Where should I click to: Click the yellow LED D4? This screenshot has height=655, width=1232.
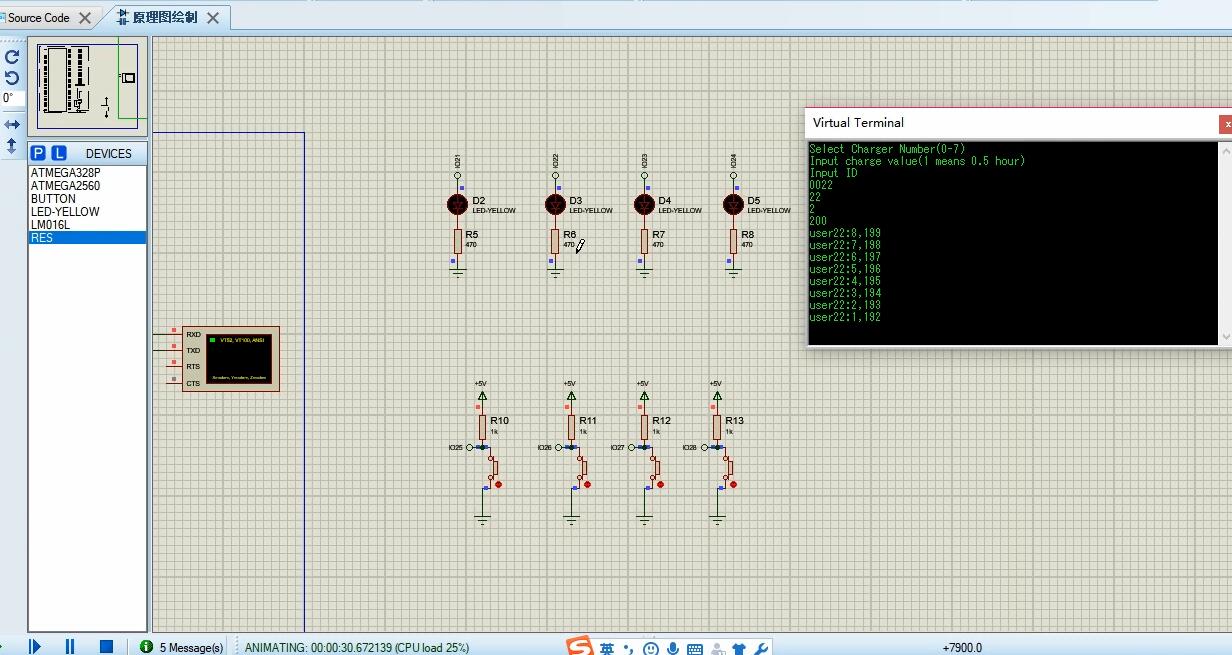pos(645,204)
